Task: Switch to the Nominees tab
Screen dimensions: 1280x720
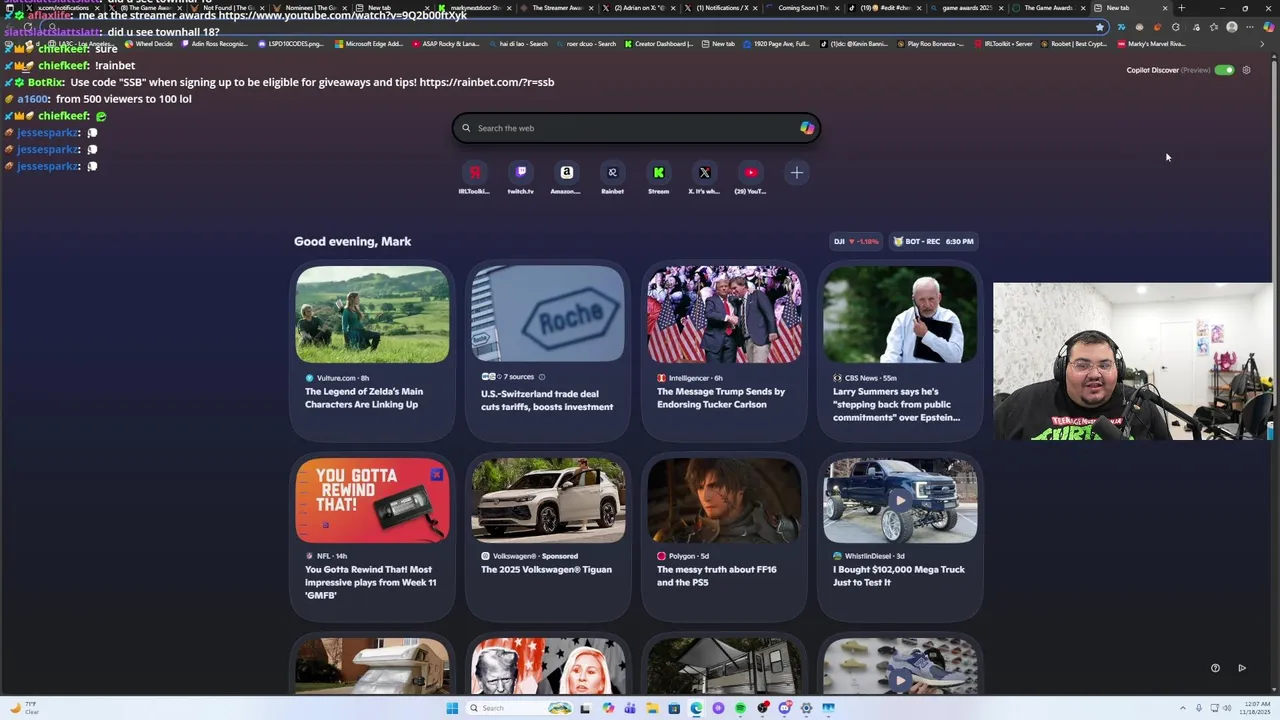Action: point(309,8)
